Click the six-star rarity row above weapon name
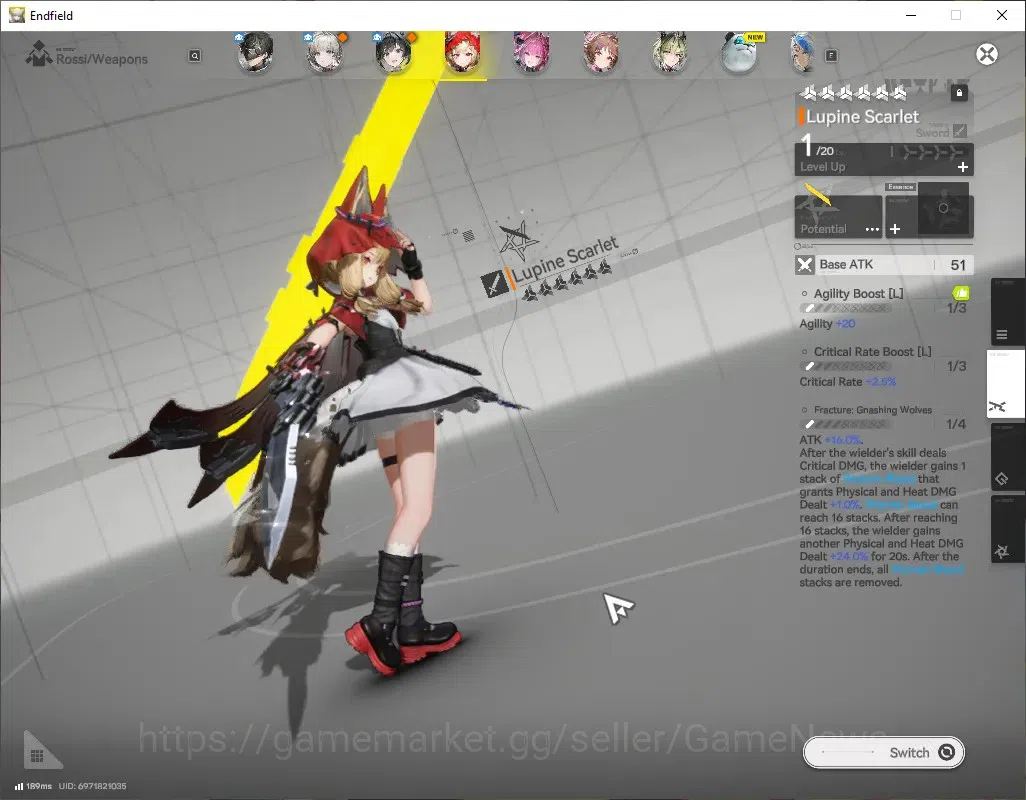1026x800 pixels. (854, 93)
